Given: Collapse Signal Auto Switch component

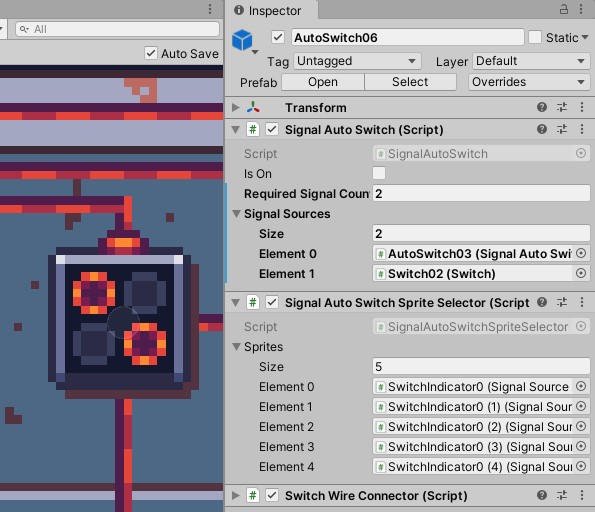Looking at the screenshot, I should [x=236, y=130].
